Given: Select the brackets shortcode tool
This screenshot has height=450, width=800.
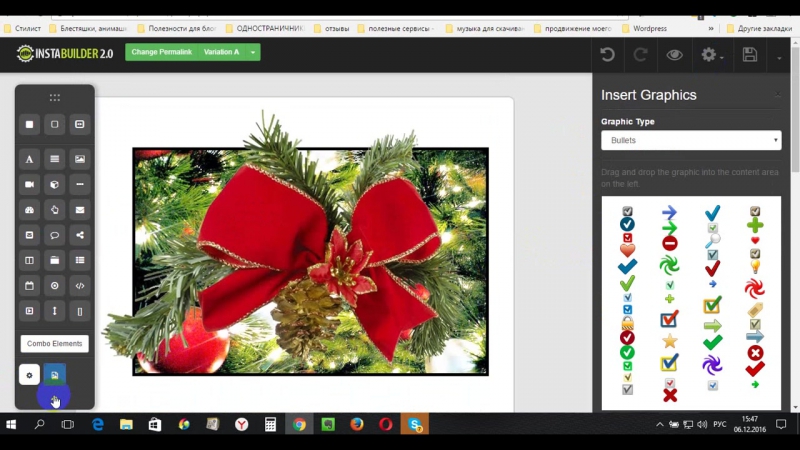Looking at the screenshot, I should 80,311.
